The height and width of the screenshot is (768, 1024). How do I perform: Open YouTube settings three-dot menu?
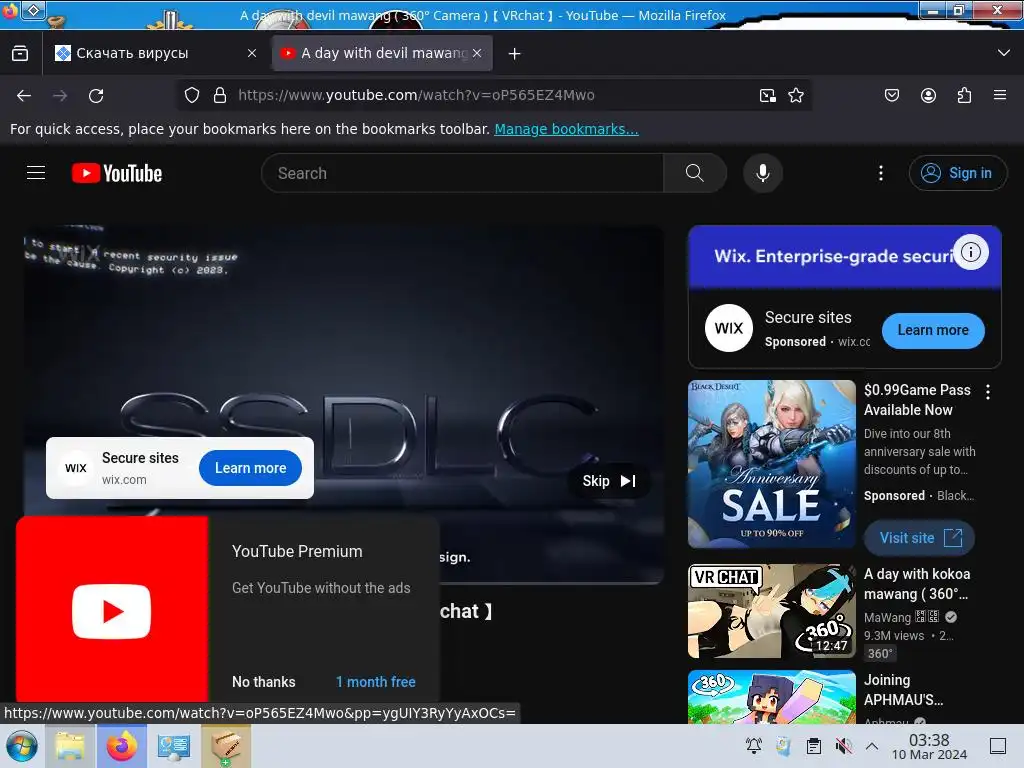tap(880, 173)
